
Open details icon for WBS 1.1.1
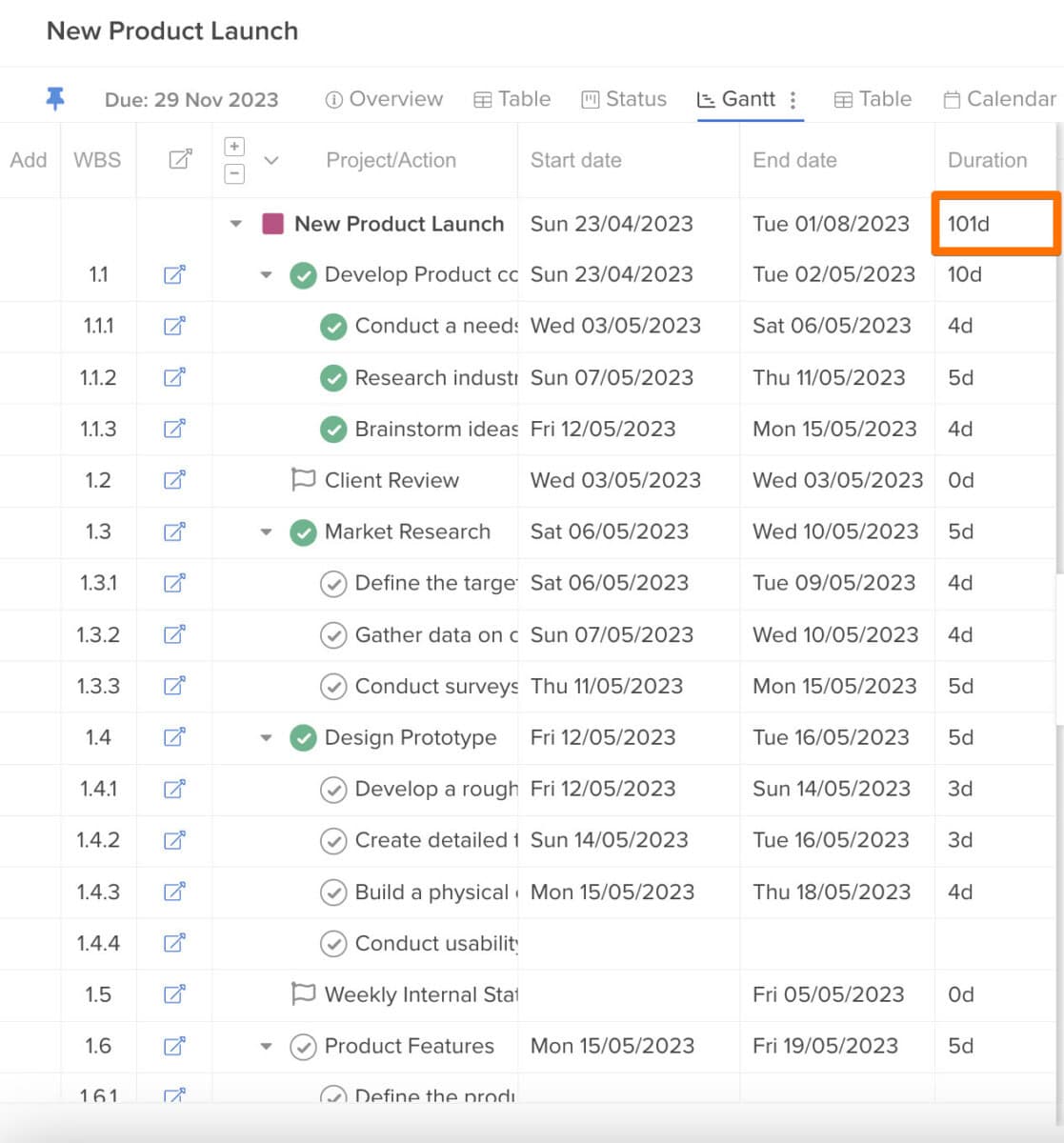[174, 326]
